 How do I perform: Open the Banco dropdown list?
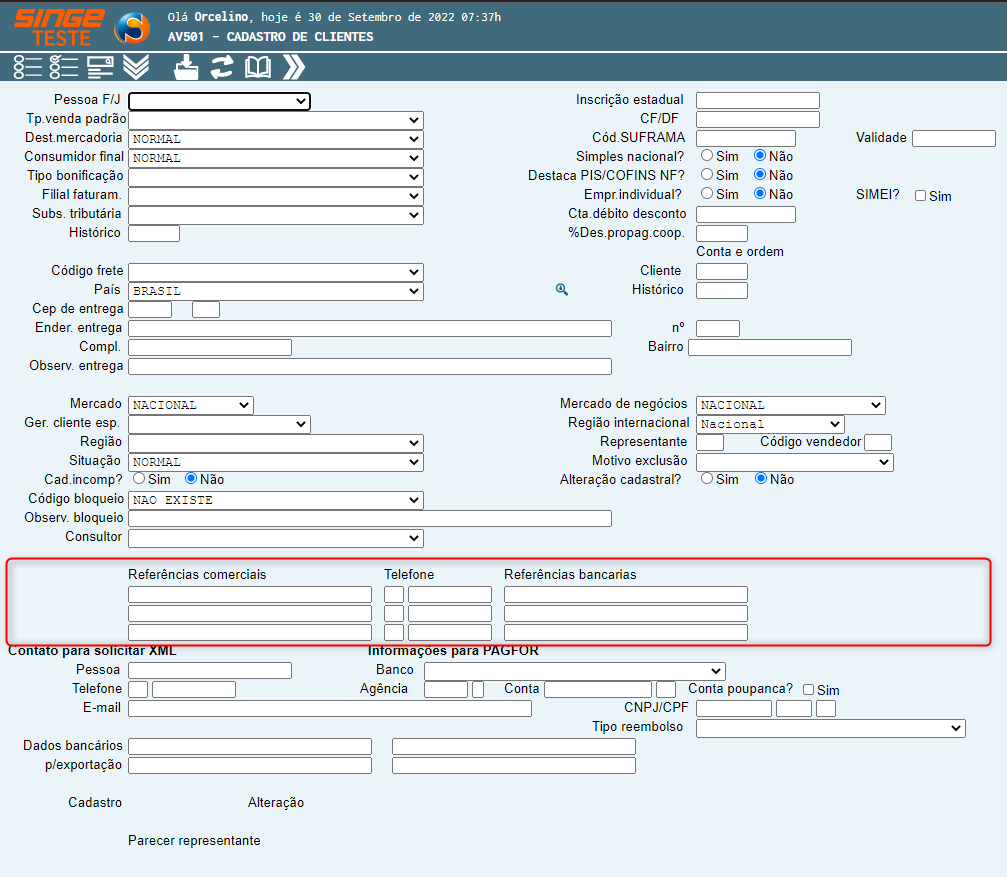click(574, 670)
